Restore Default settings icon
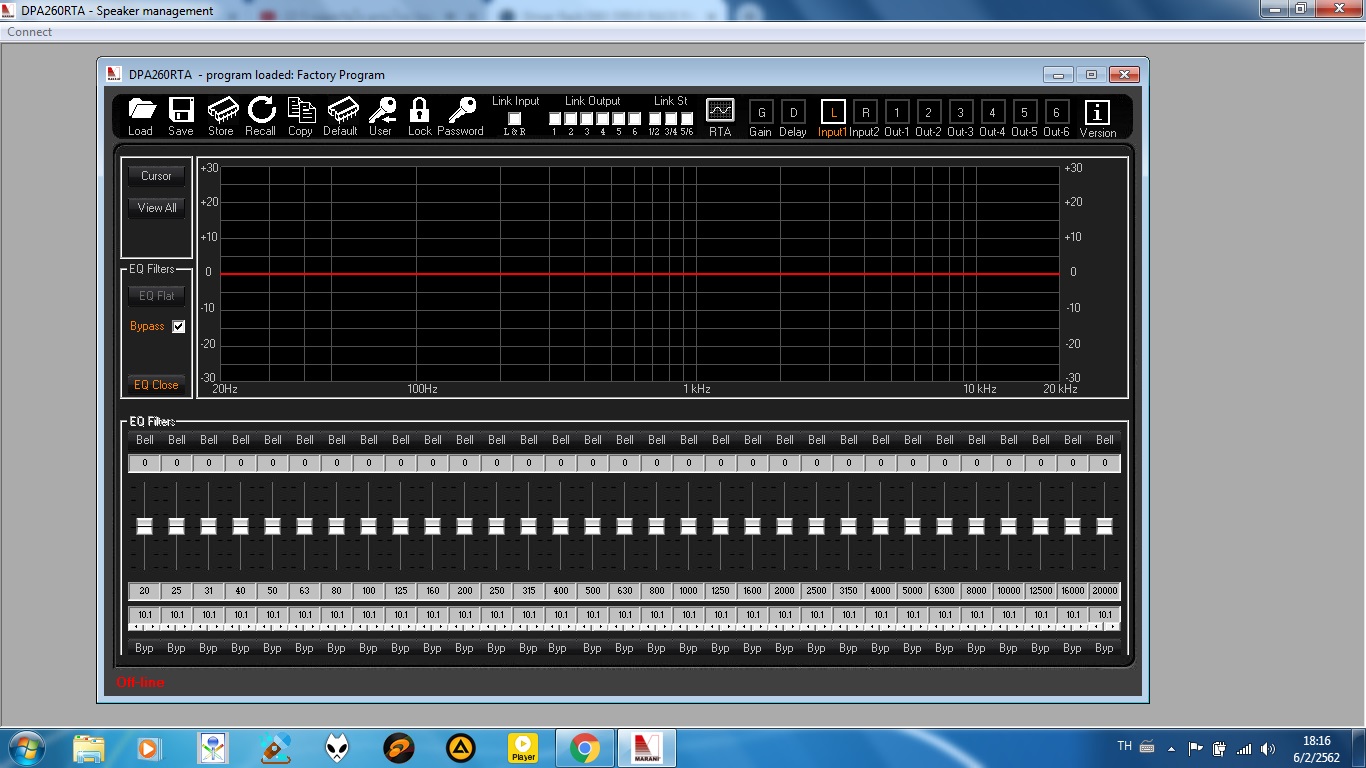 point(341,116)
